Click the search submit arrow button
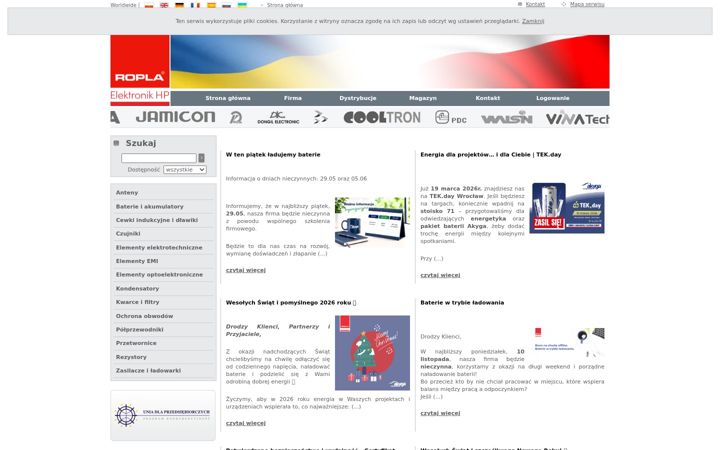Image resolution: width=720 pixels, height=450 pixels. pyautogui.click(x=201, y=158)
